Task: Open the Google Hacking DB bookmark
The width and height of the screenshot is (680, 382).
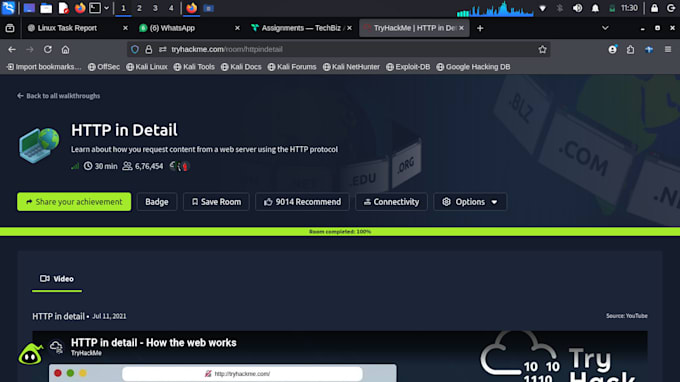Action: [x=473, y=67]
